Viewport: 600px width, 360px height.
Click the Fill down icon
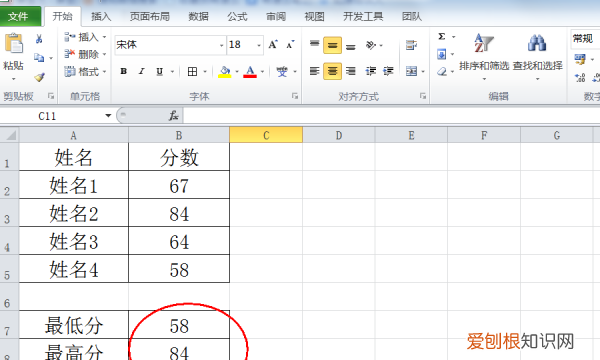442,54
